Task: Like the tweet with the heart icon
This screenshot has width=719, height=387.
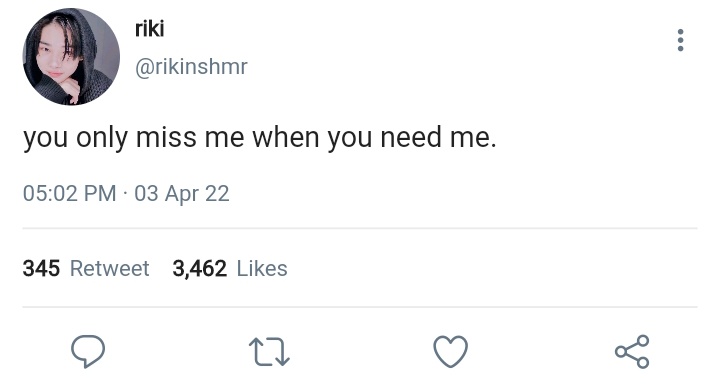Action: click(x=450, y=352)
